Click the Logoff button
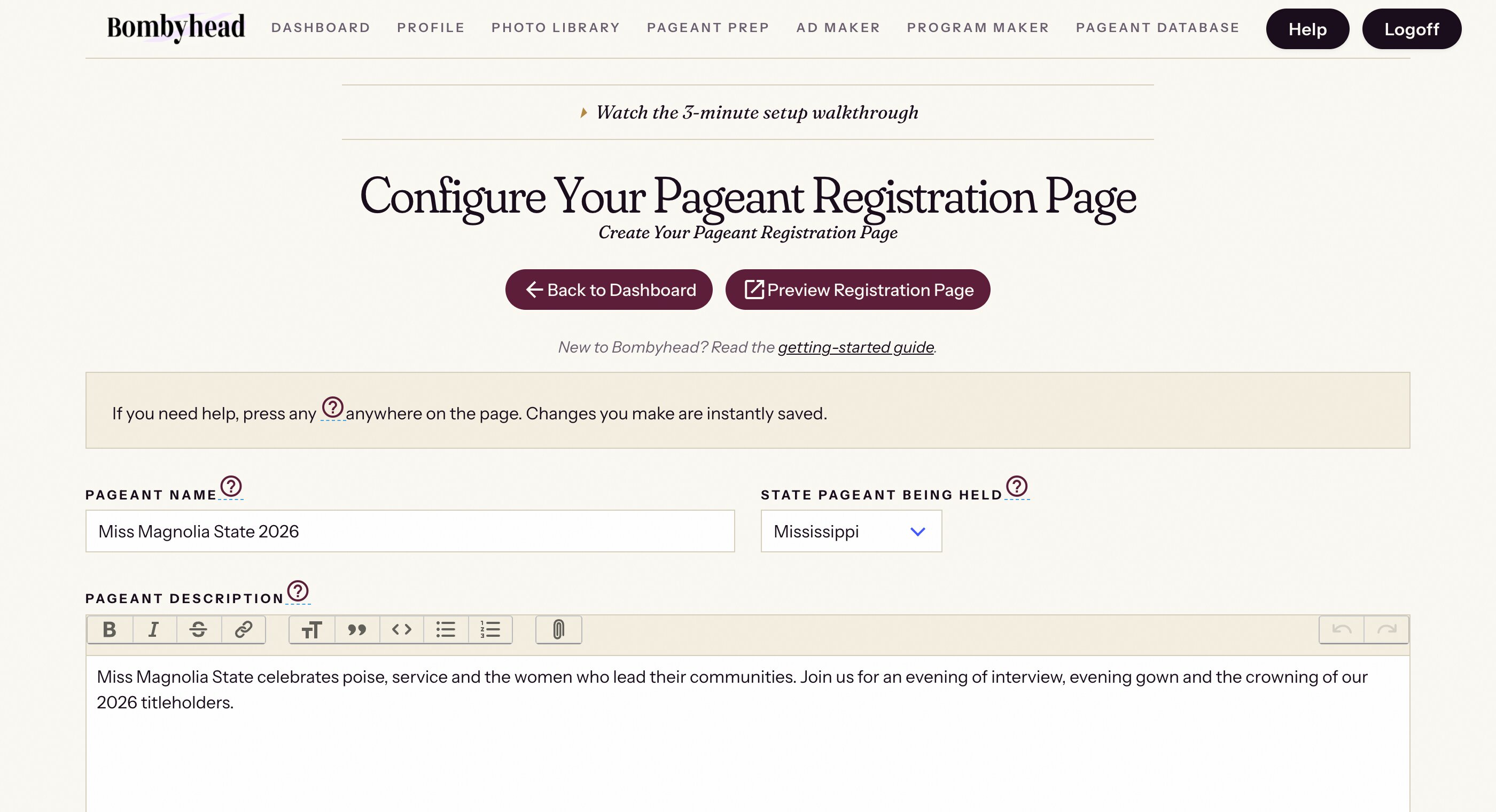Image resolution: width=1496 pixels, height=812 pixels. pos(1412,29)
